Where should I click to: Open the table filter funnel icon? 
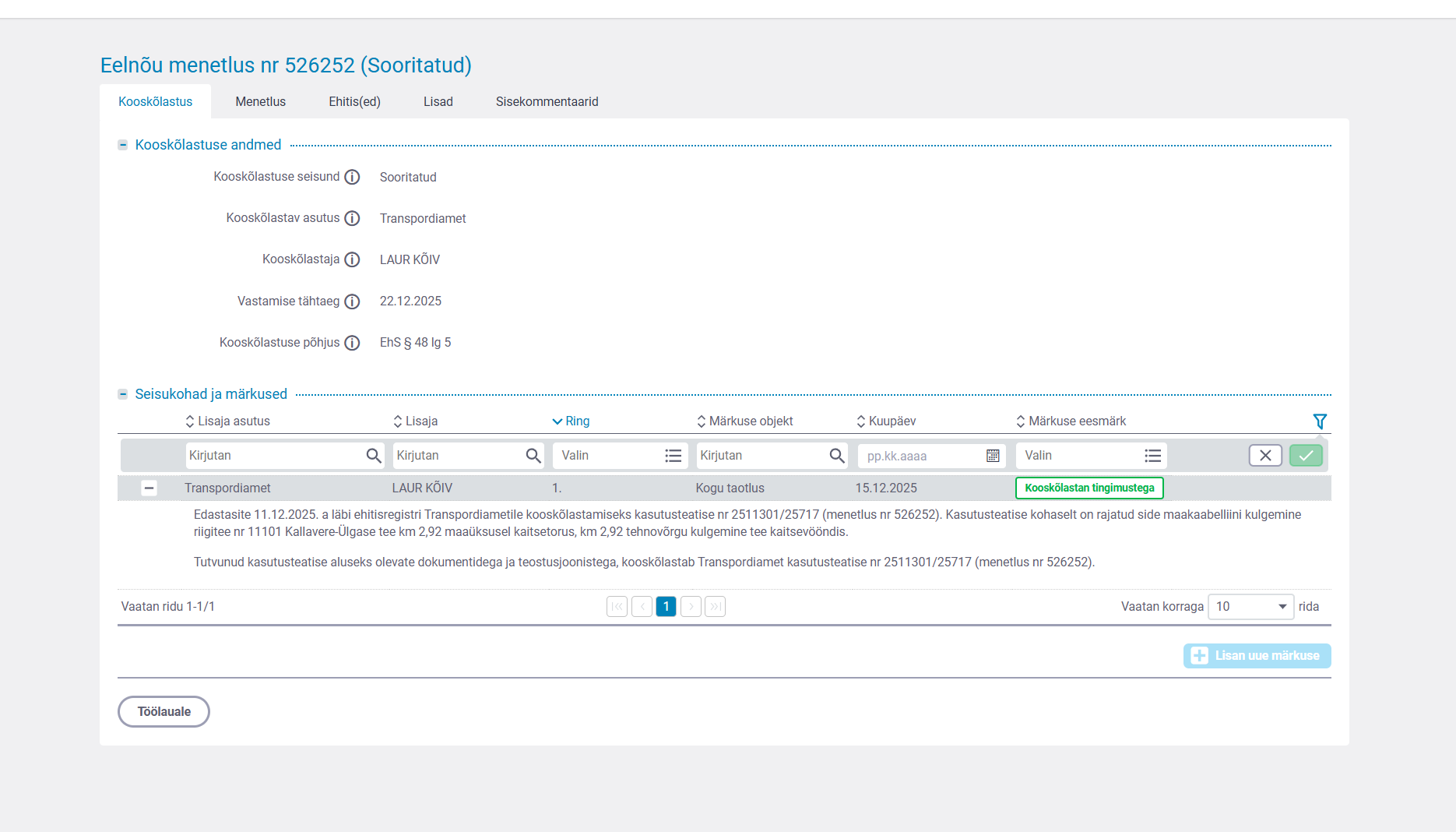[x=1320, y=421]
